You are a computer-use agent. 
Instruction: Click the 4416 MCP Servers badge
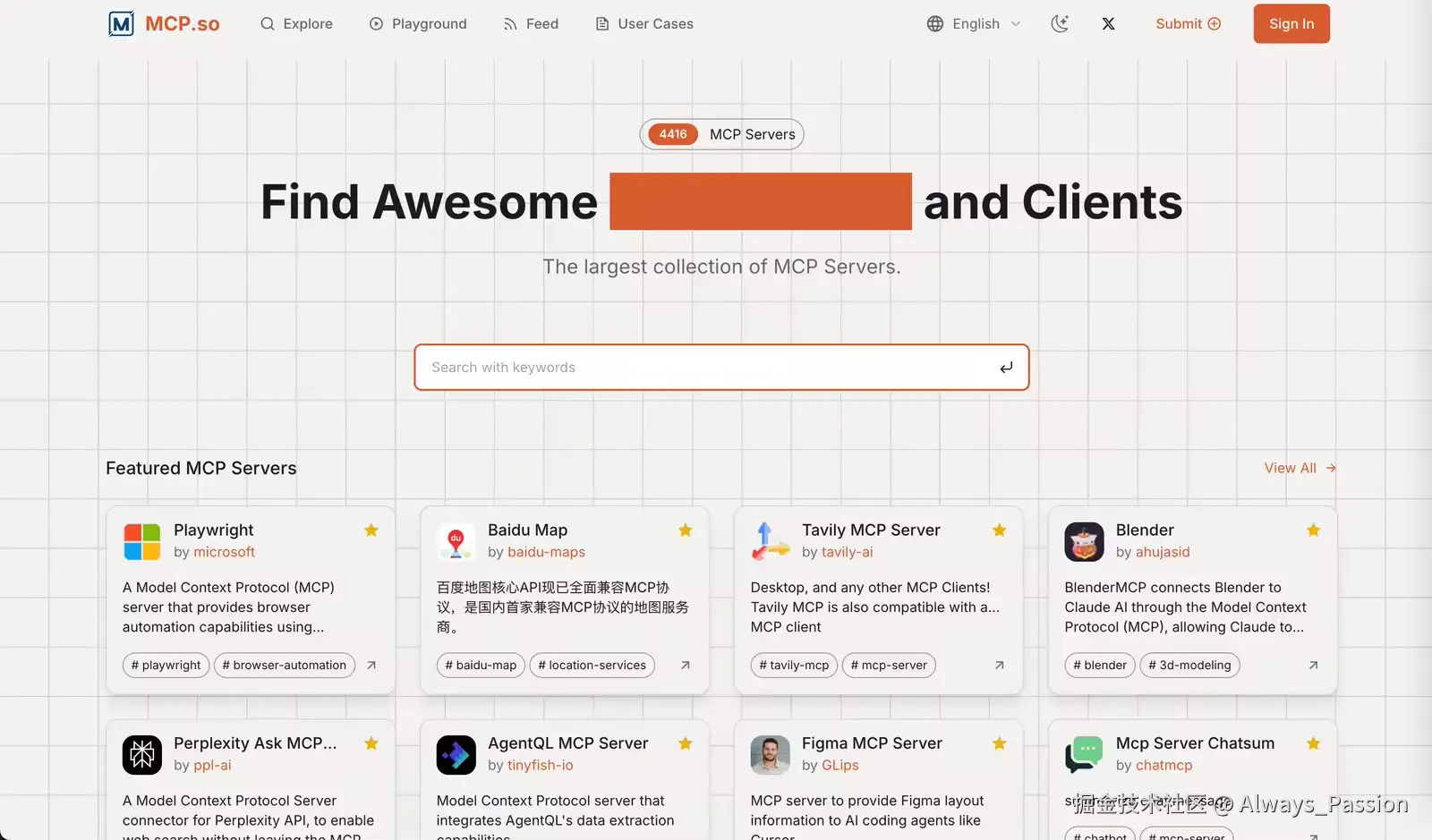[721, 134]
